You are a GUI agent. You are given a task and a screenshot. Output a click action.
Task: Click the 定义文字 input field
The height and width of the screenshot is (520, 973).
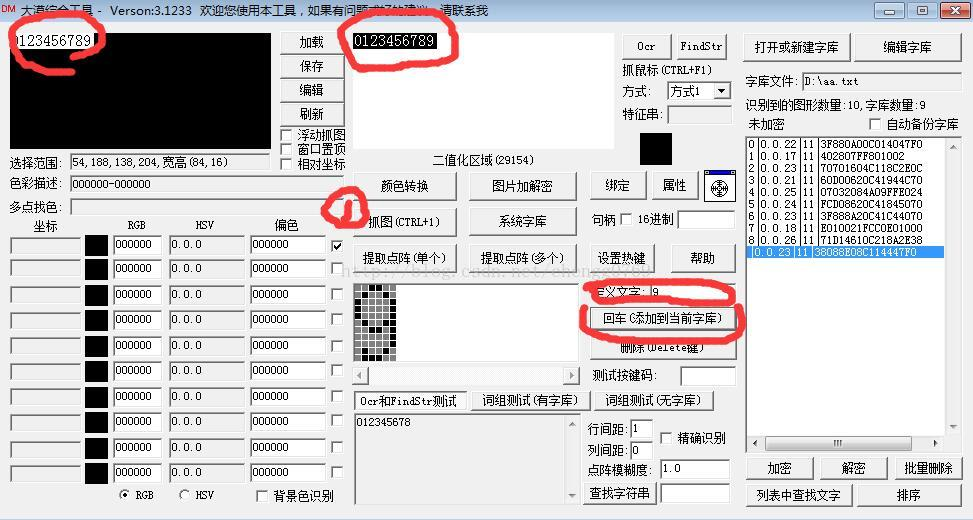[x=690, y=292]
